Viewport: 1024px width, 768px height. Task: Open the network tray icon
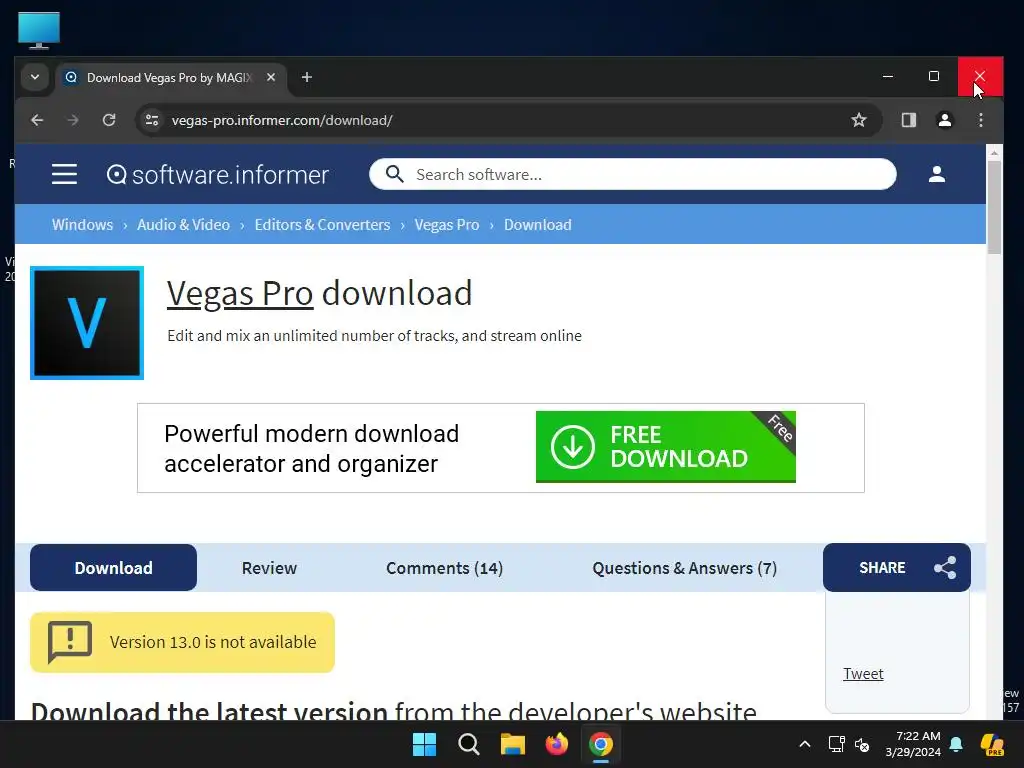[837, 744]
